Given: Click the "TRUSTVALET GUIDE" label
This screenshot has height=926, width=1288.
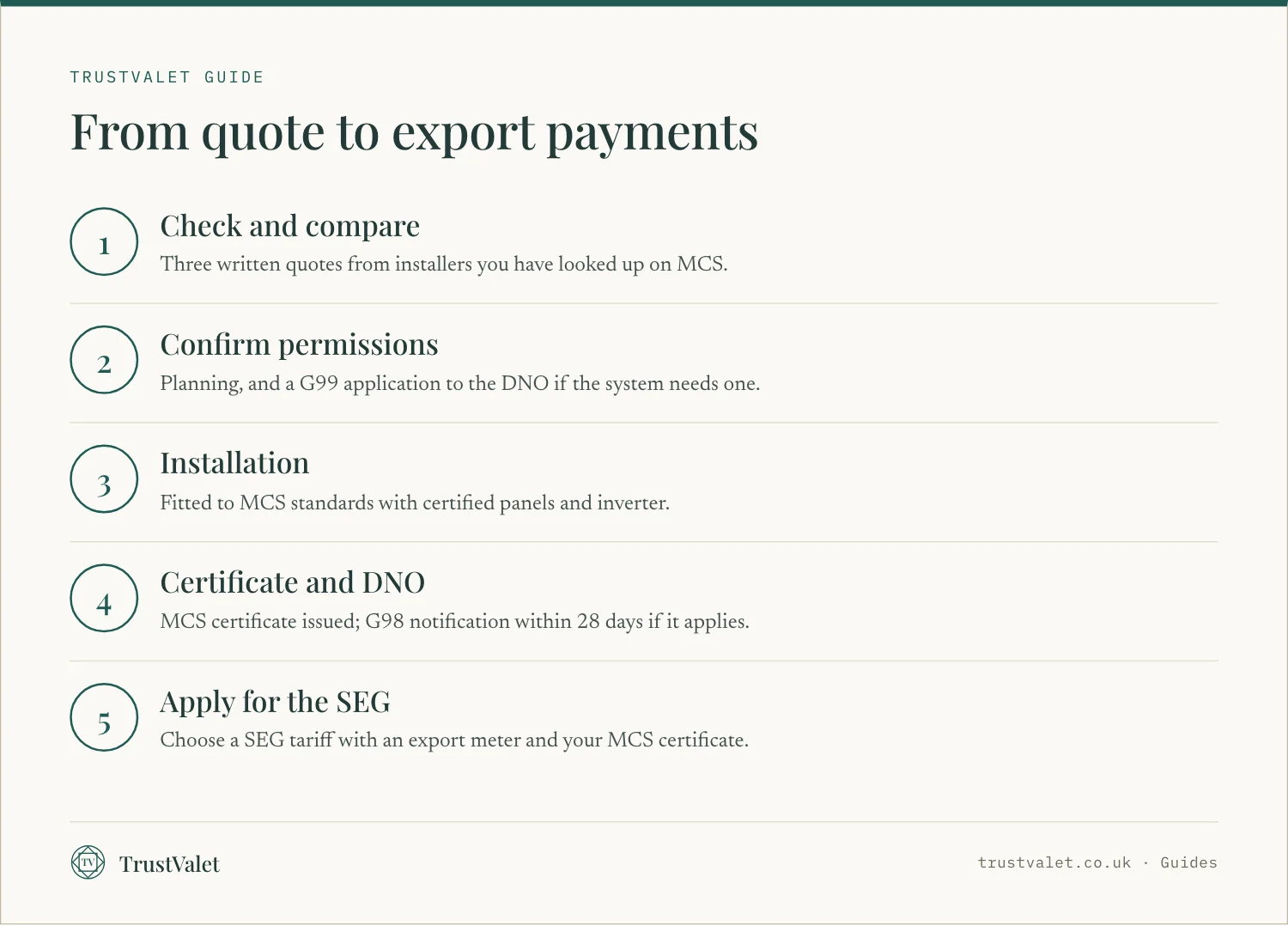Looking at the screenshot, I should 167,77.
